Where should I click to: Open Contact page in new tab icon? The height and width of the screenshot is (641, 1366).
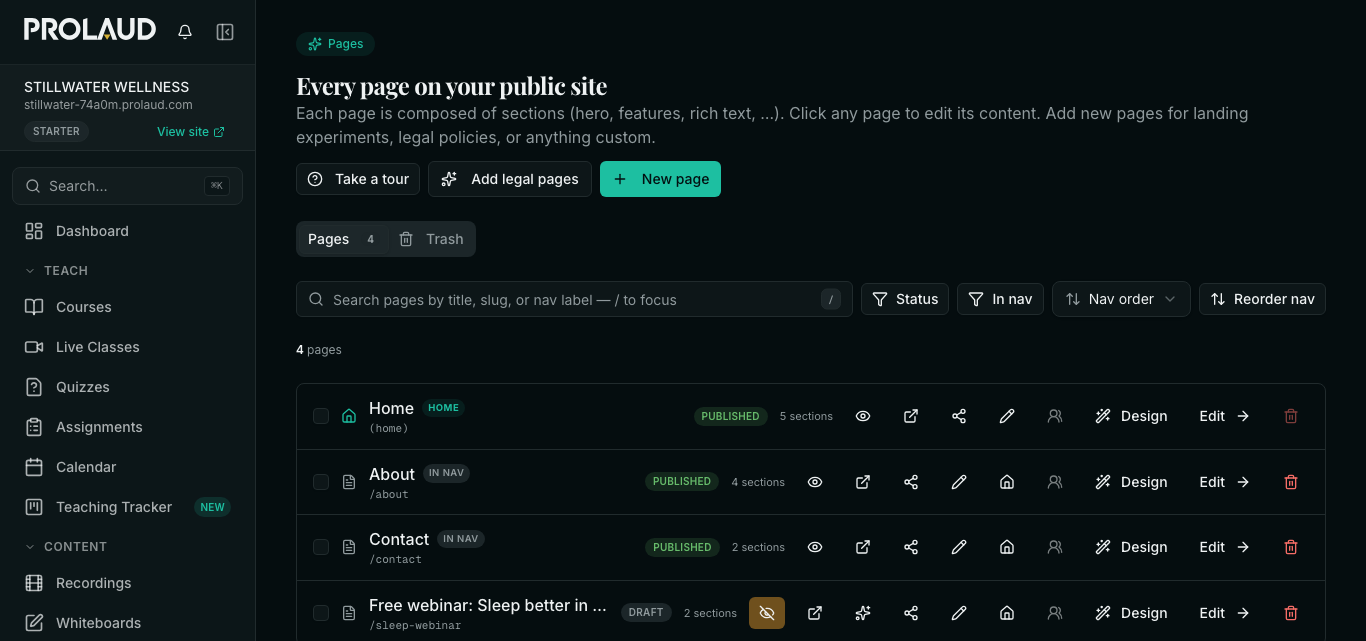[x=863, y=547]
